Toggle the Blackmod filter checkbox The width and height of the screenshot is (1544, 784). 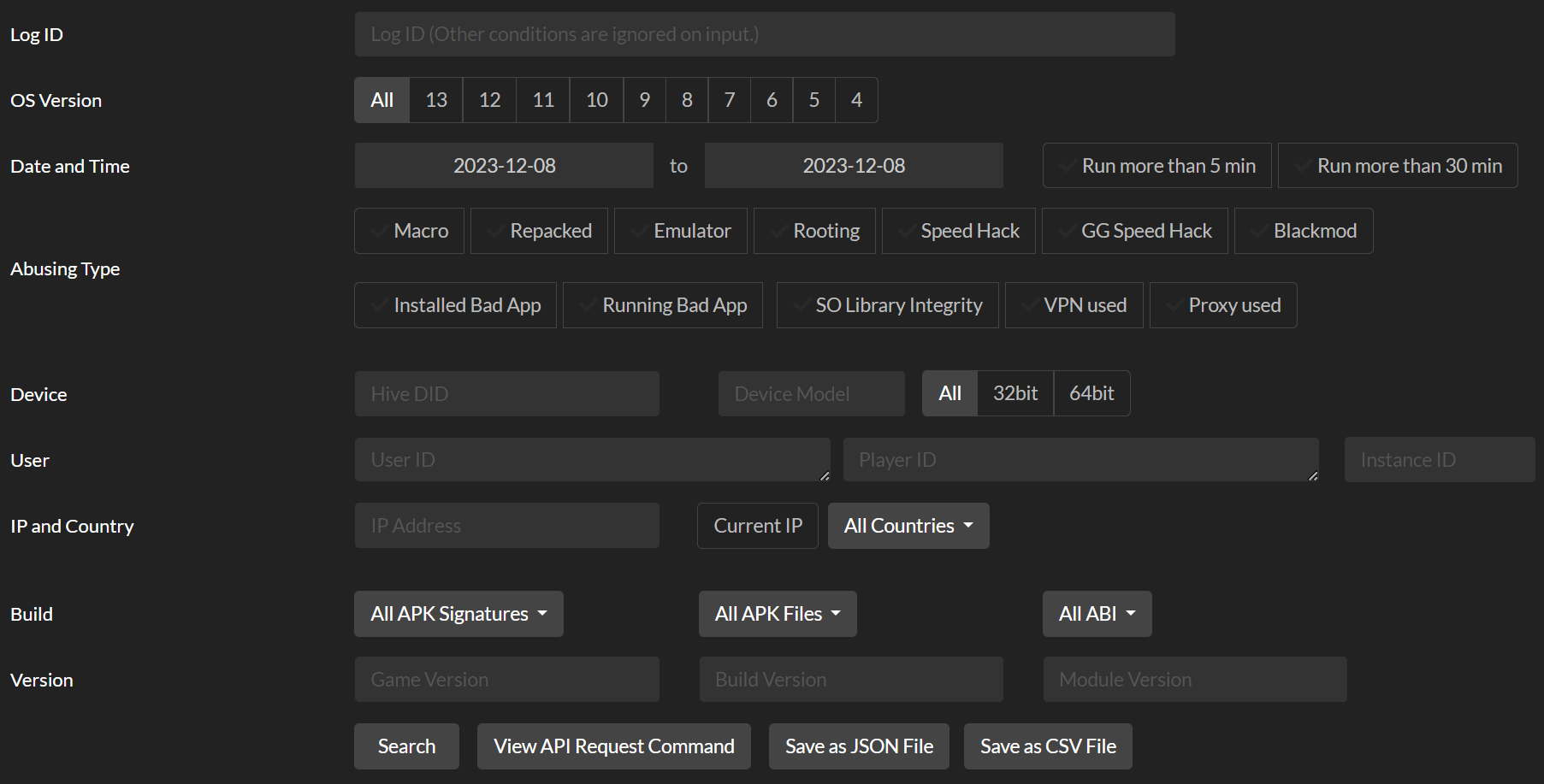[1303, 231]
